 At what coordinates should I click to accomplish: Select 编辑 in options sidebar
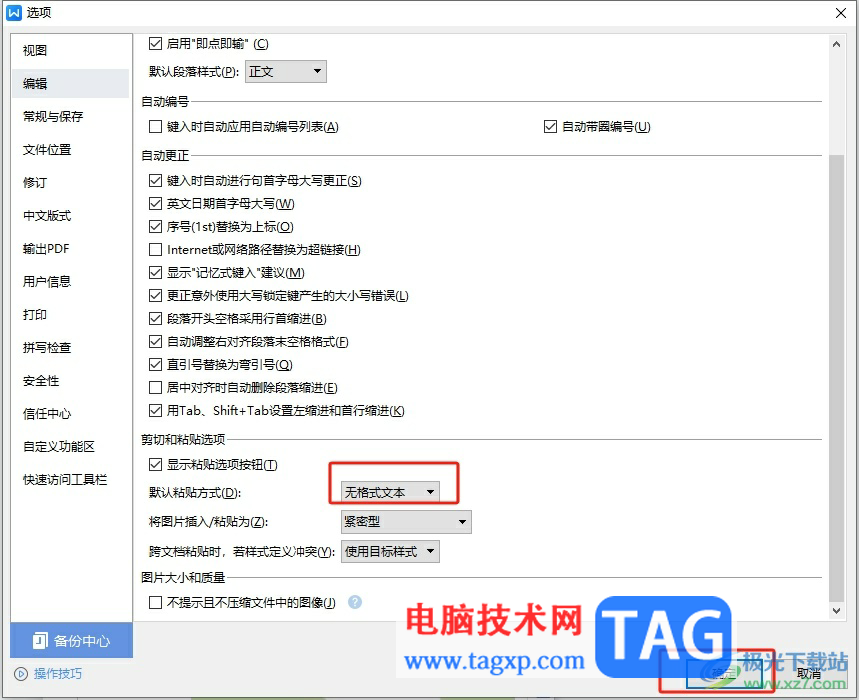[71, 83]
